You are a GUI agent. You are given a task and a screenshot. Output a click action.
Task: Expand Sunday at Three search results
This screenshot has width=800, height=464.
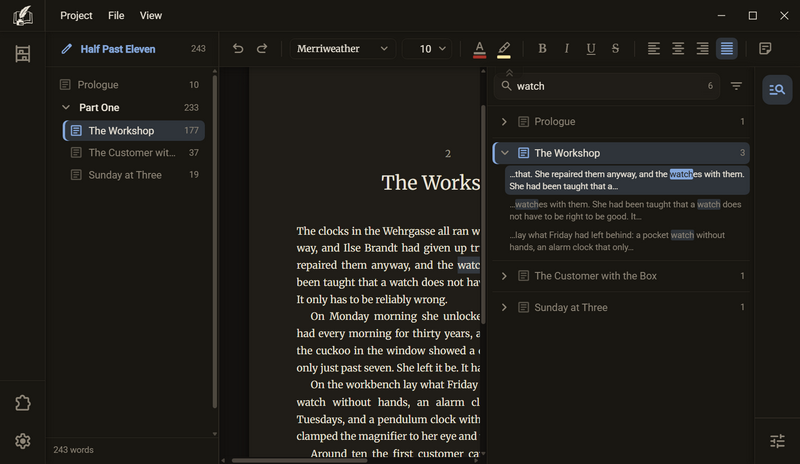(x=504, y=307)
